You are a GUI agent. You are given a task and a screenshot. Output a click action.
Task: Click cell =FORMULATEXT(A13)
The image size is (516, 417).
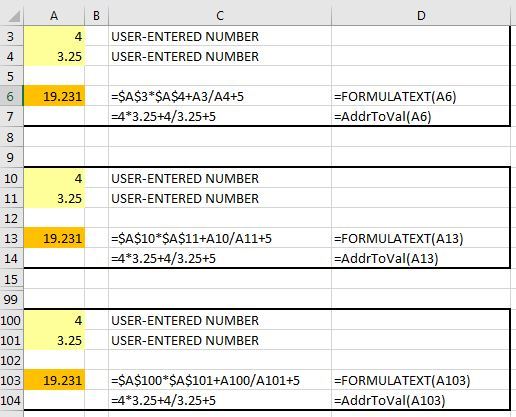click(x=421, y=238)
